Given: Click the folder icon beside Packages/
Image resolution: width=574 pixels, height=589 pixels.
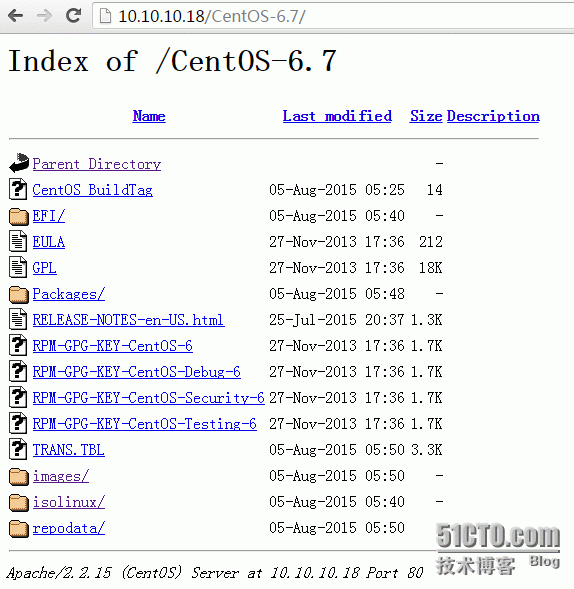Looking at the screenshot, I should point(19,294).
